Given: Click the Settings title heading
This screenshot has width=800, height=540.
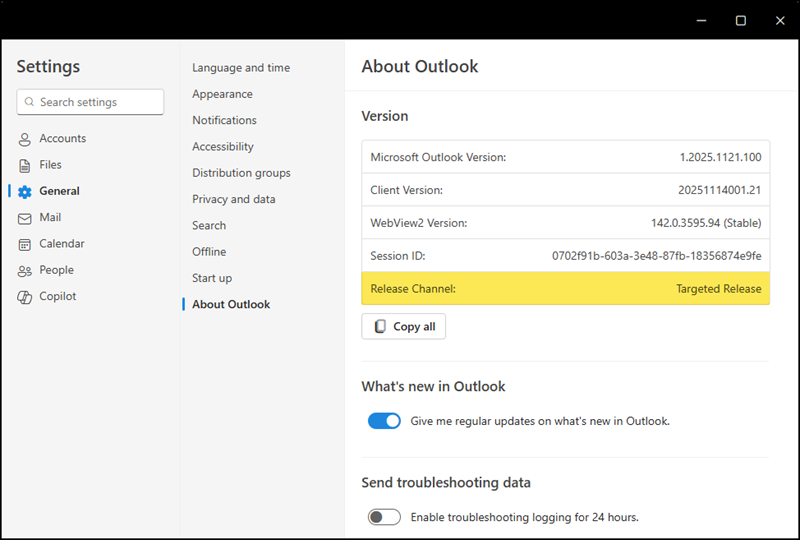Looking at the screenshot, I should tap(48, 66).
